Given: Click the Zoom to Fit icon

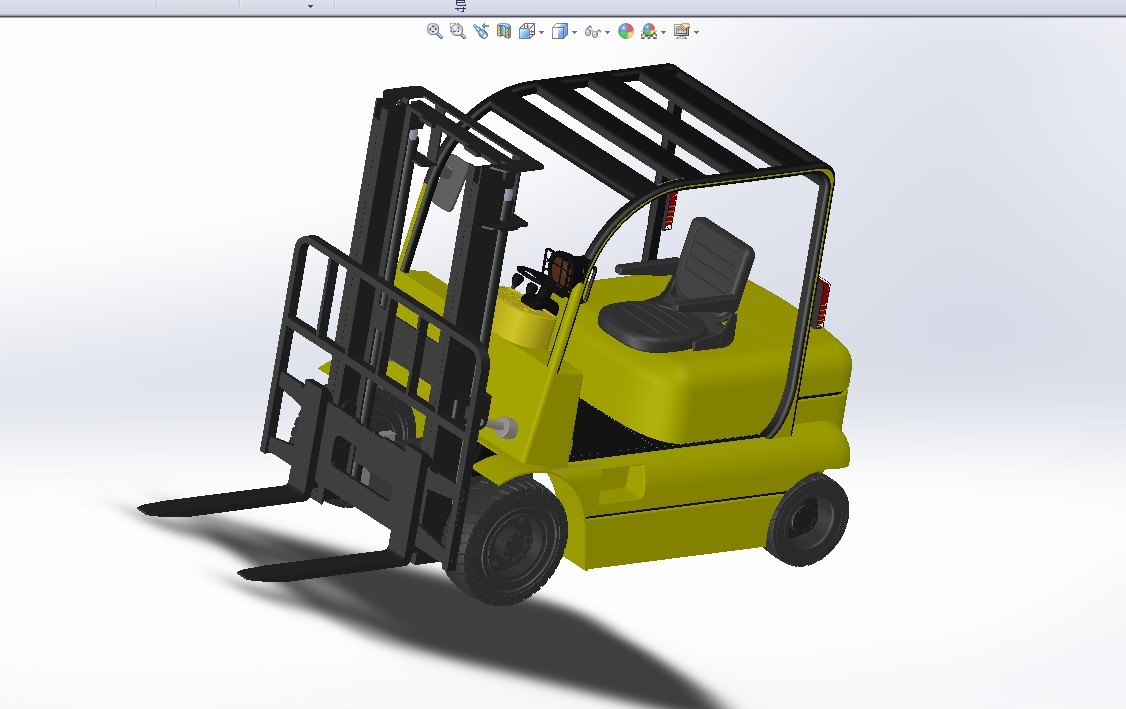Looking at the screenshot, I should [x=434, y=31].
